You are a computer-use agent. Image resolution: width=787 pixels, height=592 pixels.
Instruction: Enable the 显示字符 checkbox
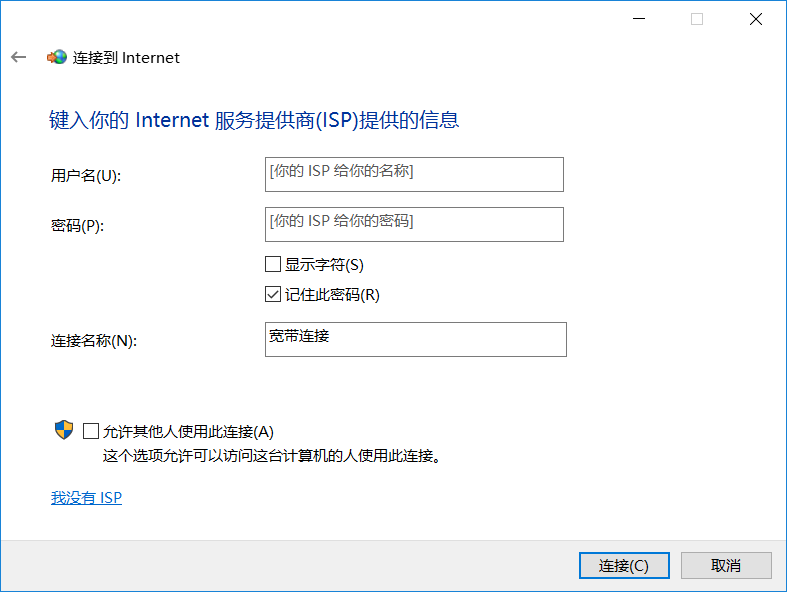coord(273,265)
